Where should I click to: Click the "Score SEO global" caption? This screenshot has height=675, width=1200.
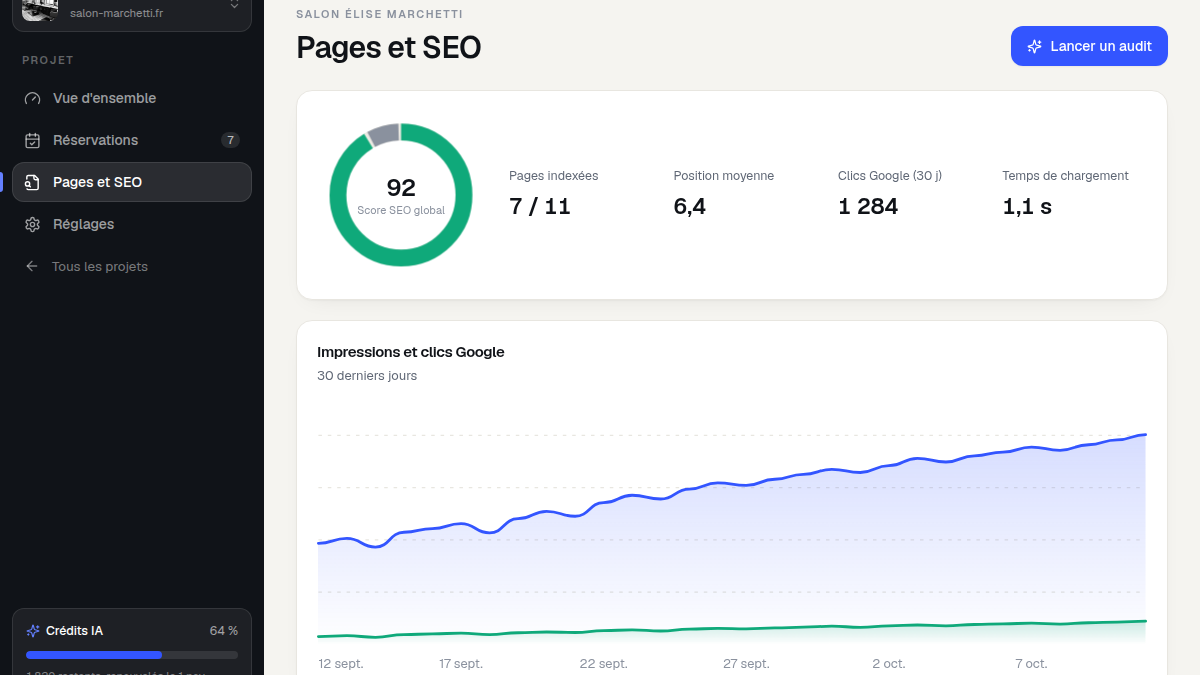(401, 211)
